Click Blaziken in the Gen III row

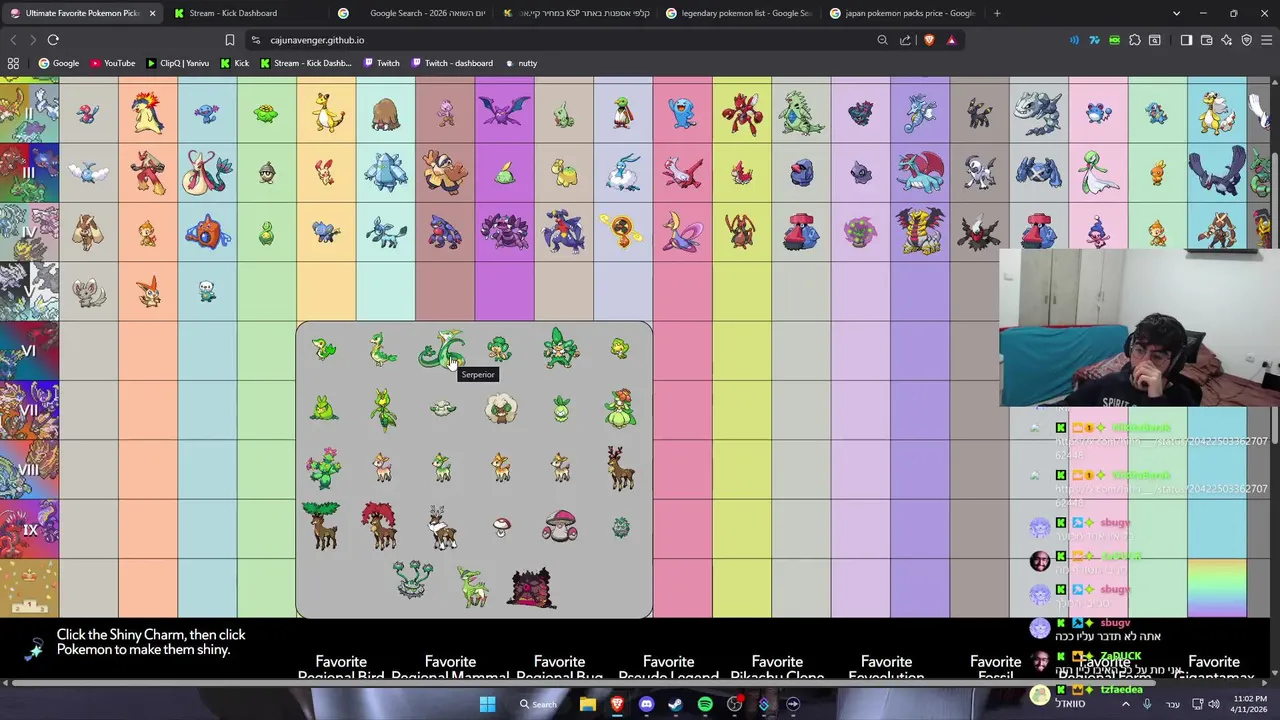147,171
